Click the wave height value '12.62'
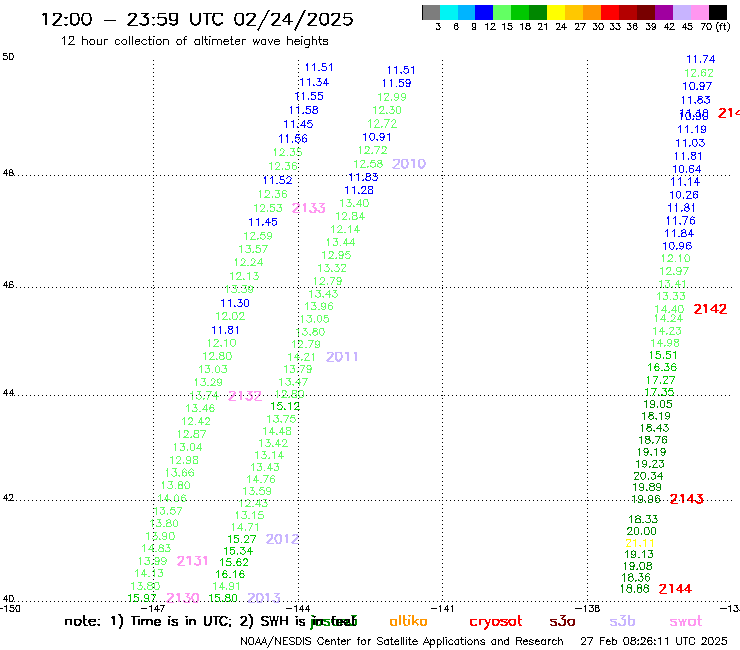 click(699, 73)
